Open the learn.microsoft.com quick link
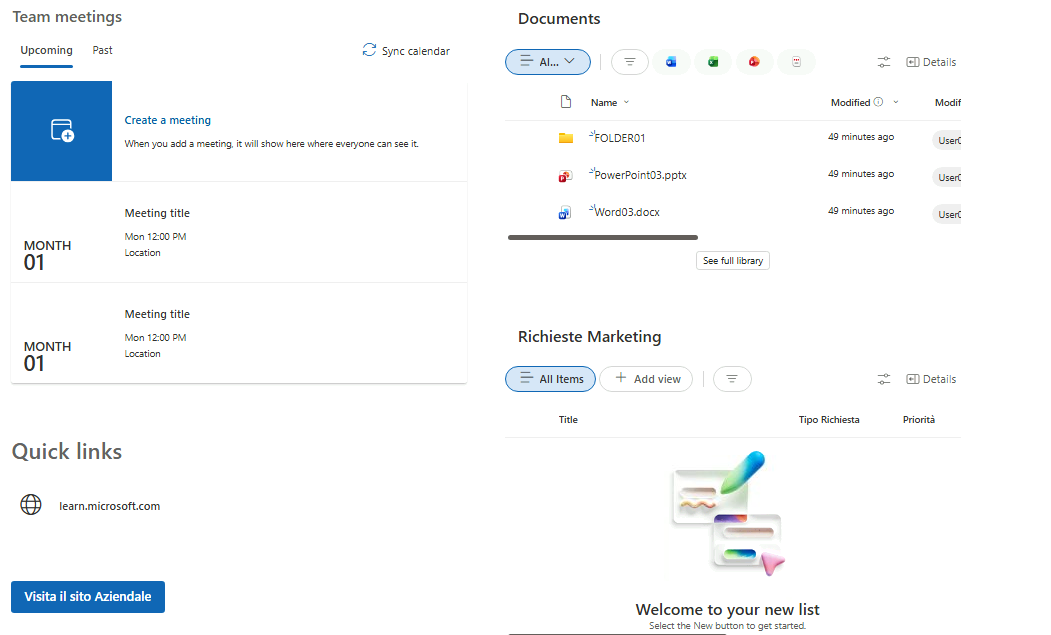The width and height of the screenshot is (1051, 635). [x=109, y=506]
